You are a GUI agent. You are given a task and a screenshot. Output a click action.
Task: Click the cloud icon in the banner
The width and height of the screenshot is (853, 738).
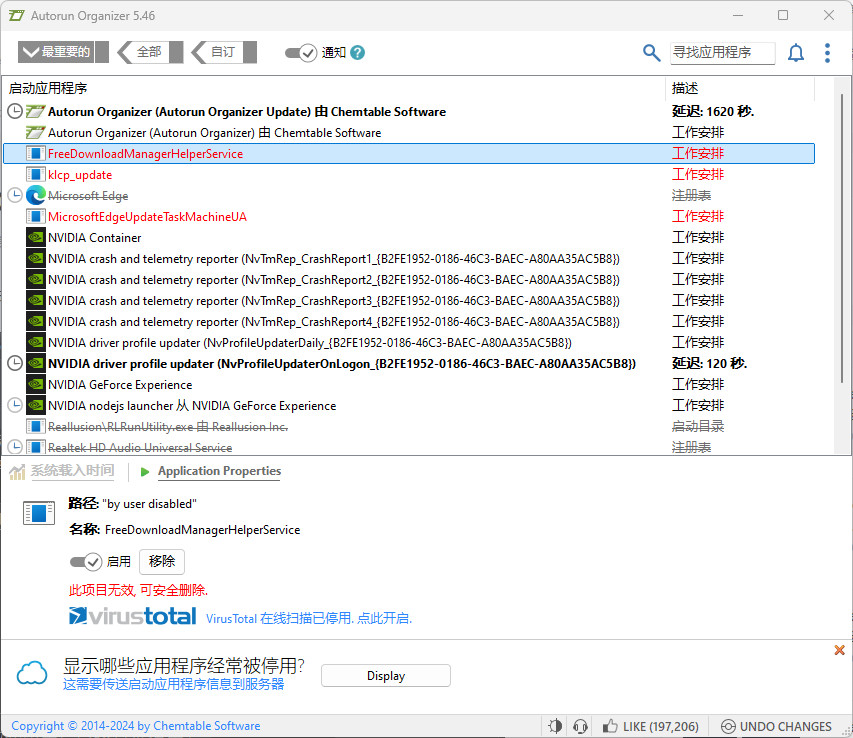[32, 673]
